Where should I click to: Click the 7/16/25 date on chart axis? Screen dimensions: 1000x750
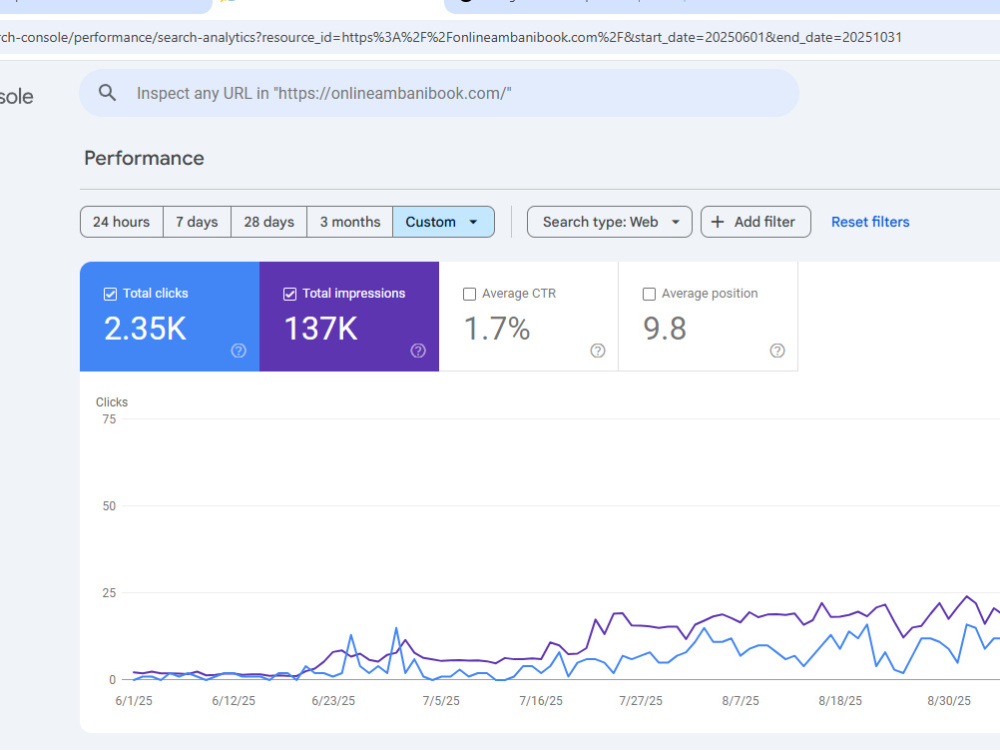[x=541, y=701]
